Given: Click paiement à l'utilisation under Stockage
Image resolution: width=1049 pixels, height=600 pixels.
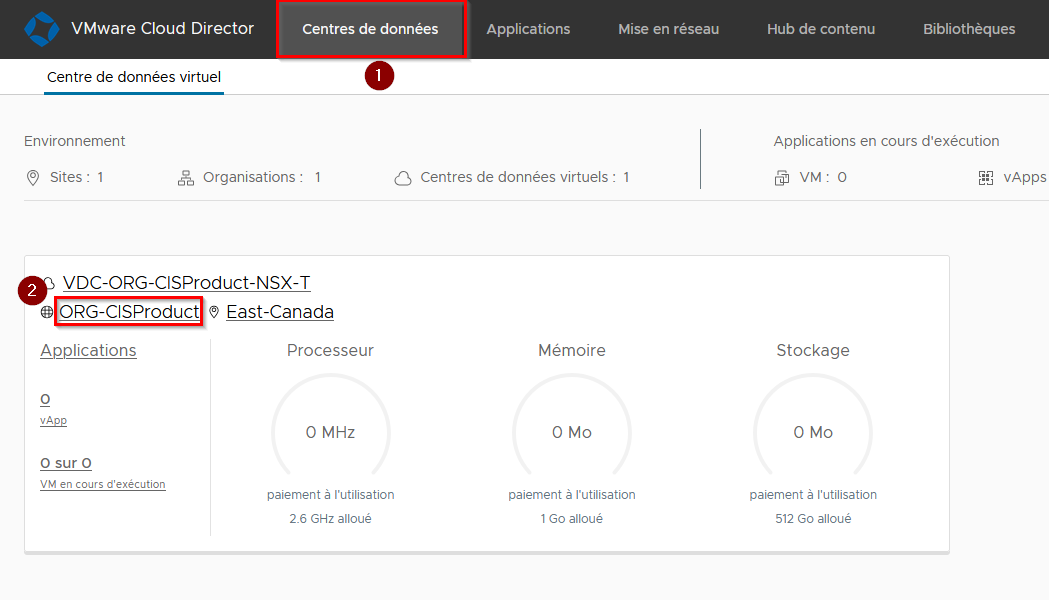Looking at the screenshot, I should pyautogui.click(x=813, y=494).
